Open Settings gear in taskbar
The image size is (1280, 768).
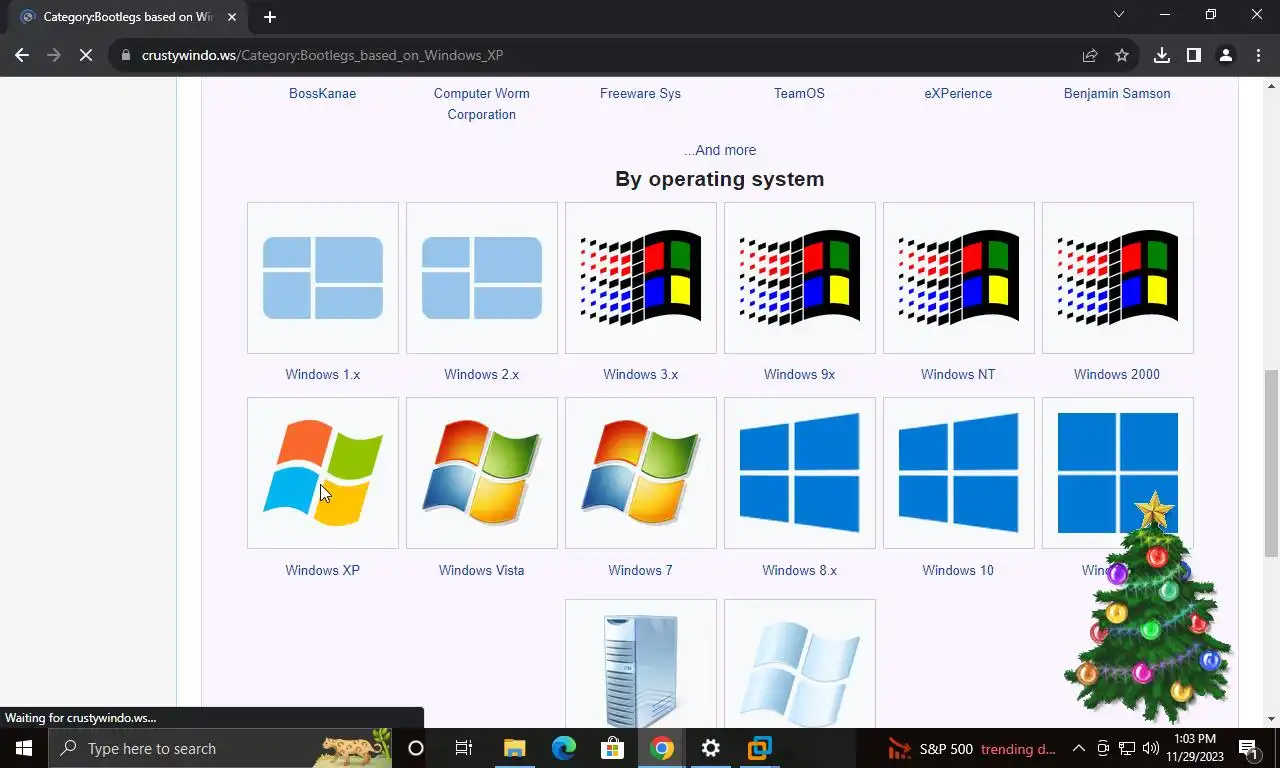point(711,748)
